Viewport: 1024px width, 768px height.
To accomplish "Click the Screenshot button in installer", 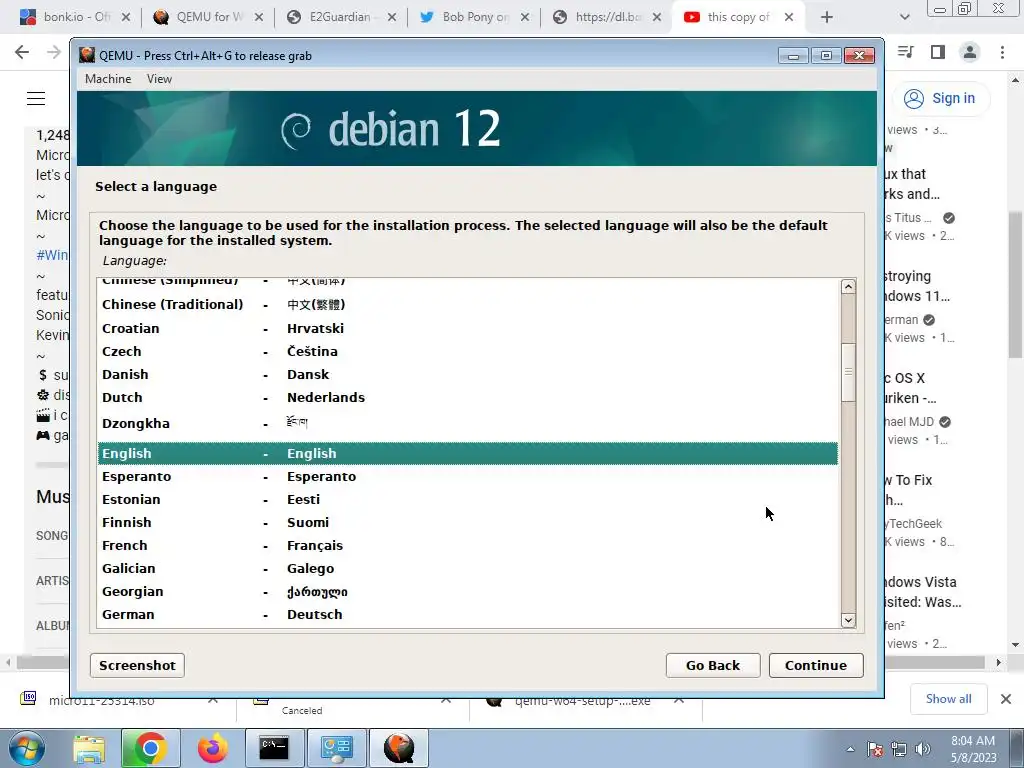I will 137,665.
